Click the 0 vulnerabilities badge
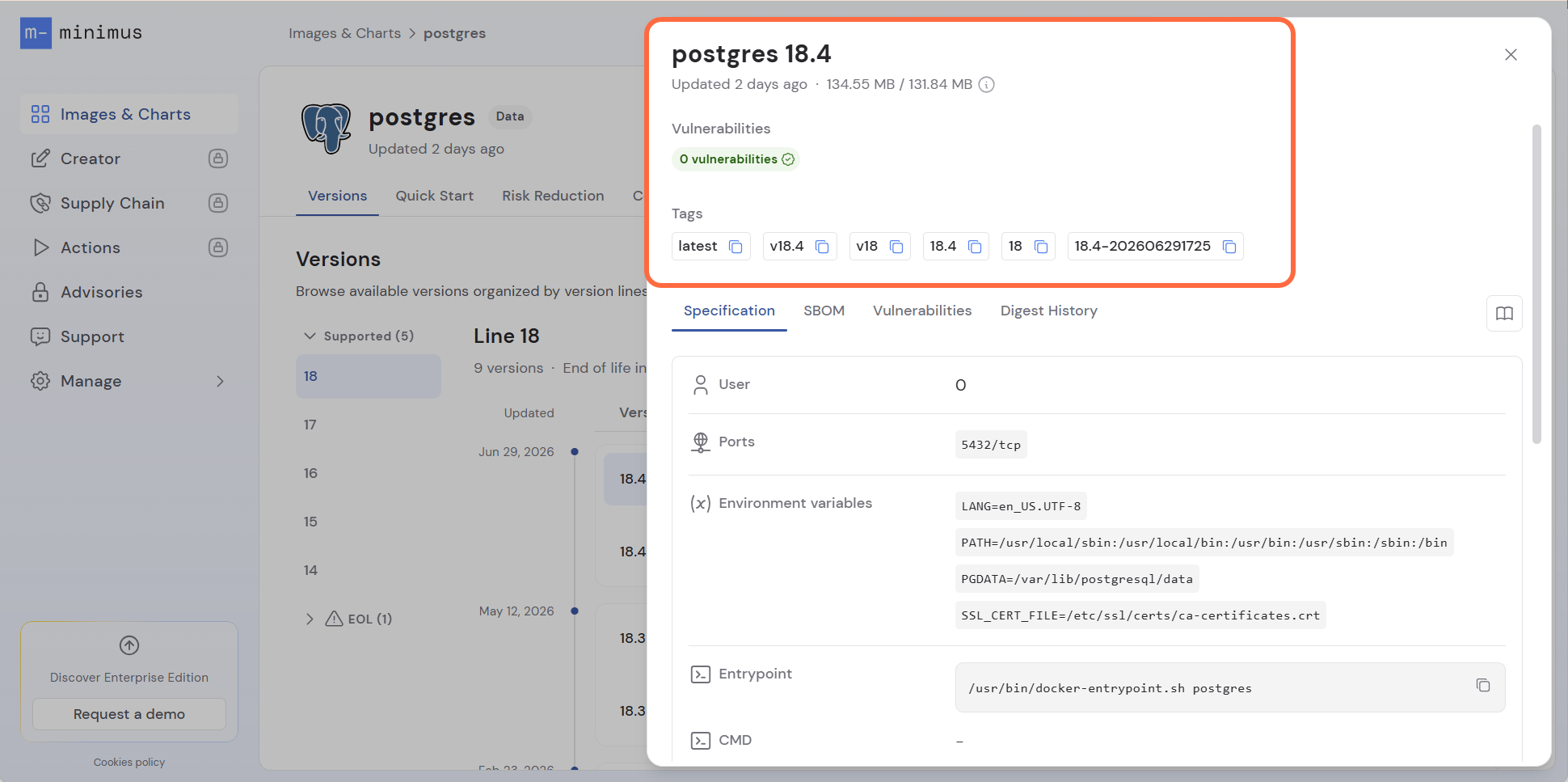 tap(736, 159)
